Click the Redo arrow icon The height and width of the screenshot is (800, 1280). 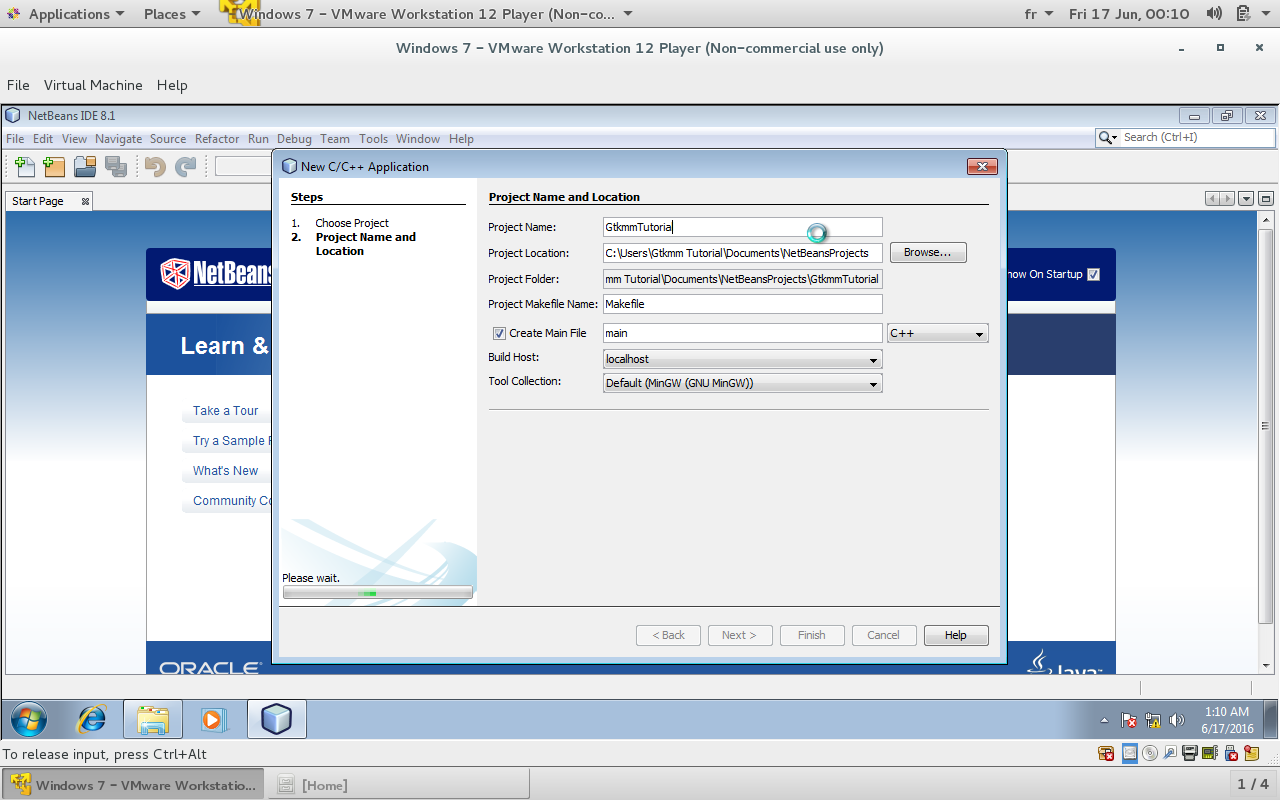coord(184,166)
